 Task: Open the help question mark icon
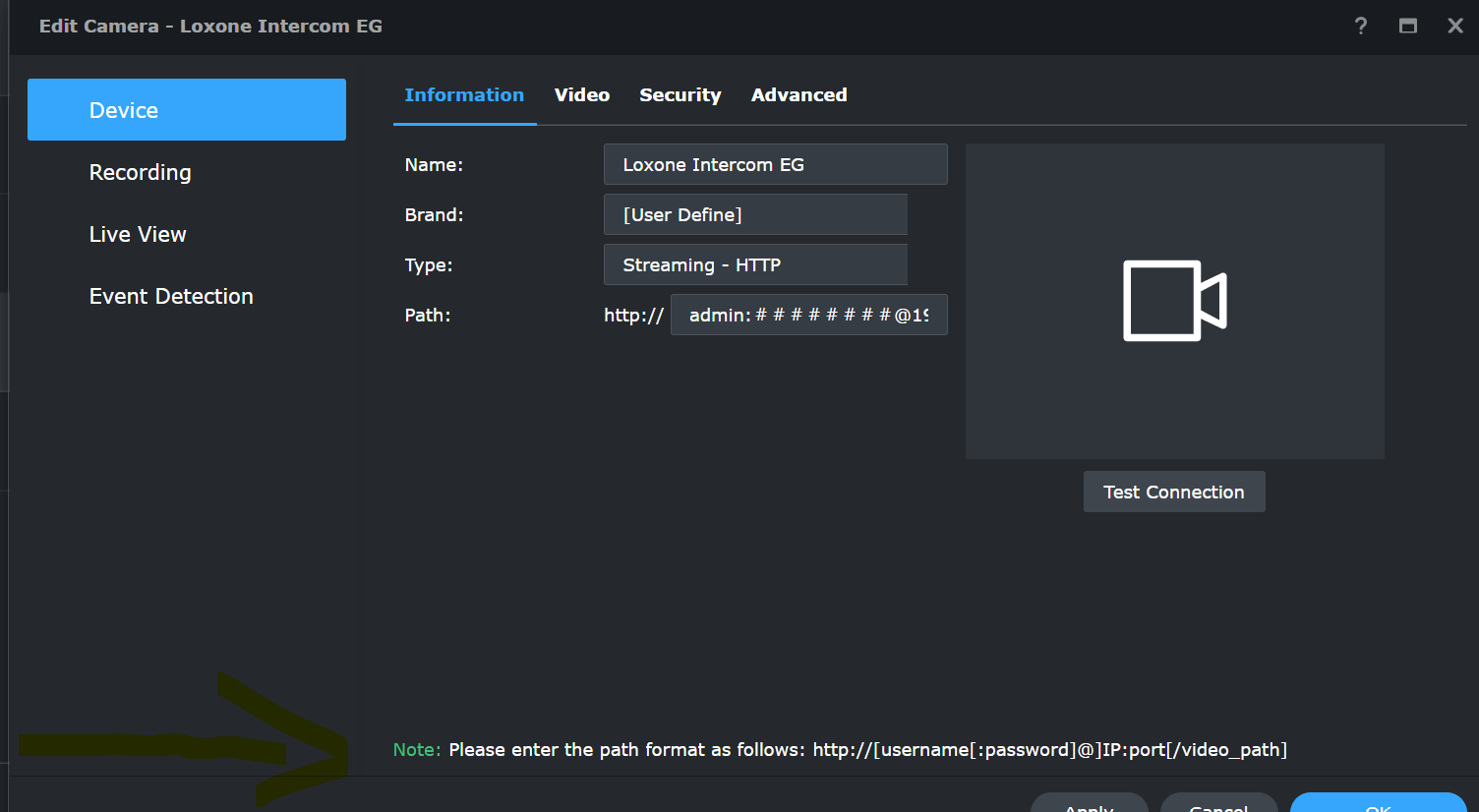point(1361,27)
